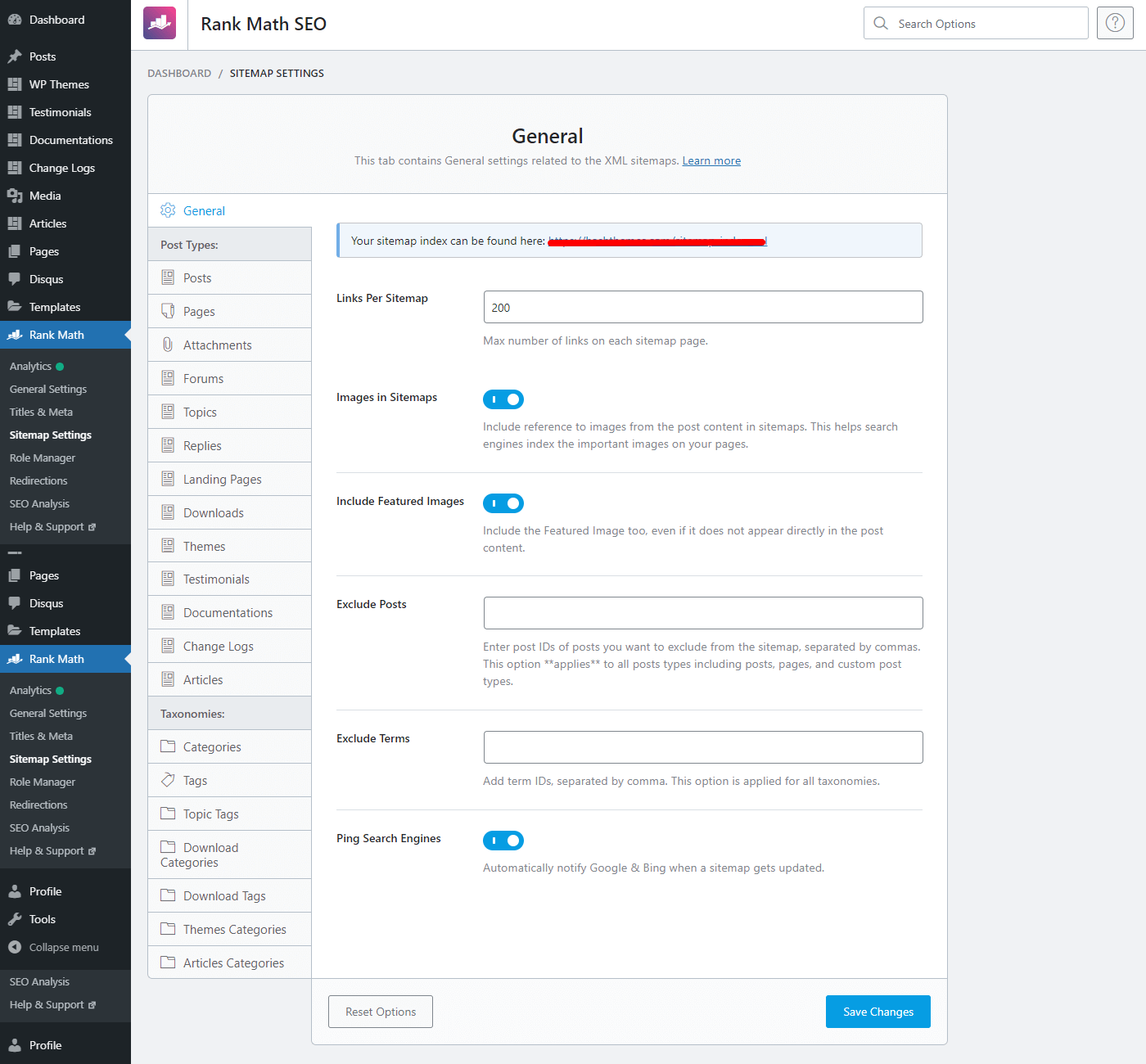Image resolution: width=1146 pixels, height=1064 pixels.
Task: Open Themes post type tab
Action: coord(230,546)
